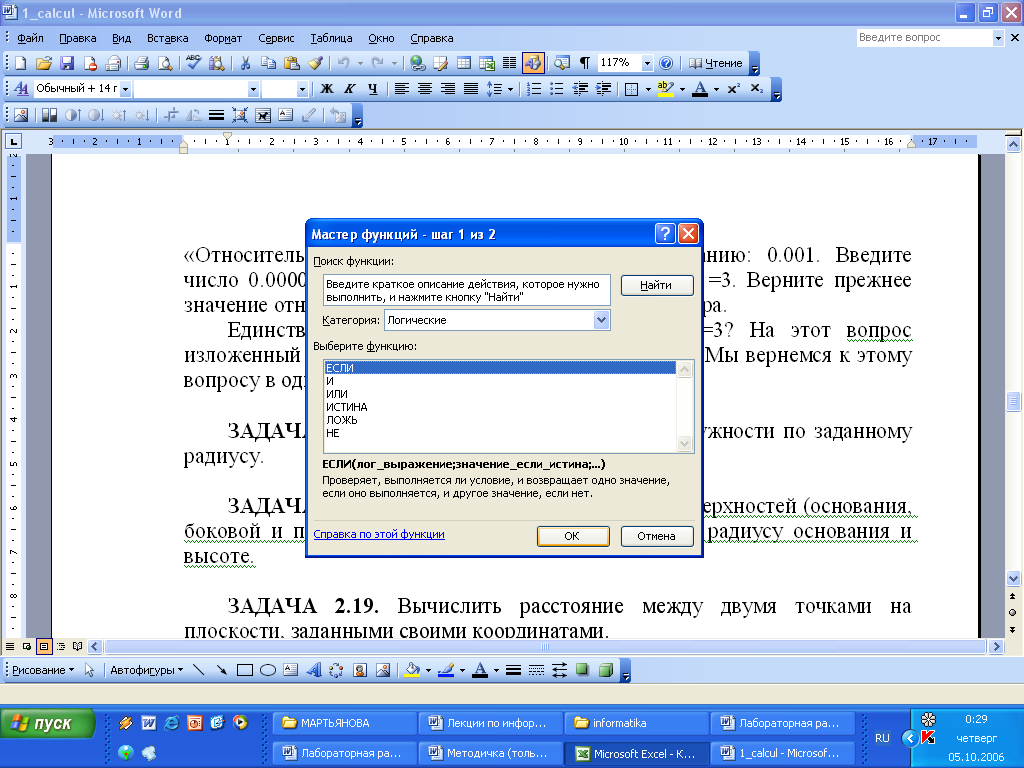Toggle bulleted list

pyautogui.click(x=557, y=89)
